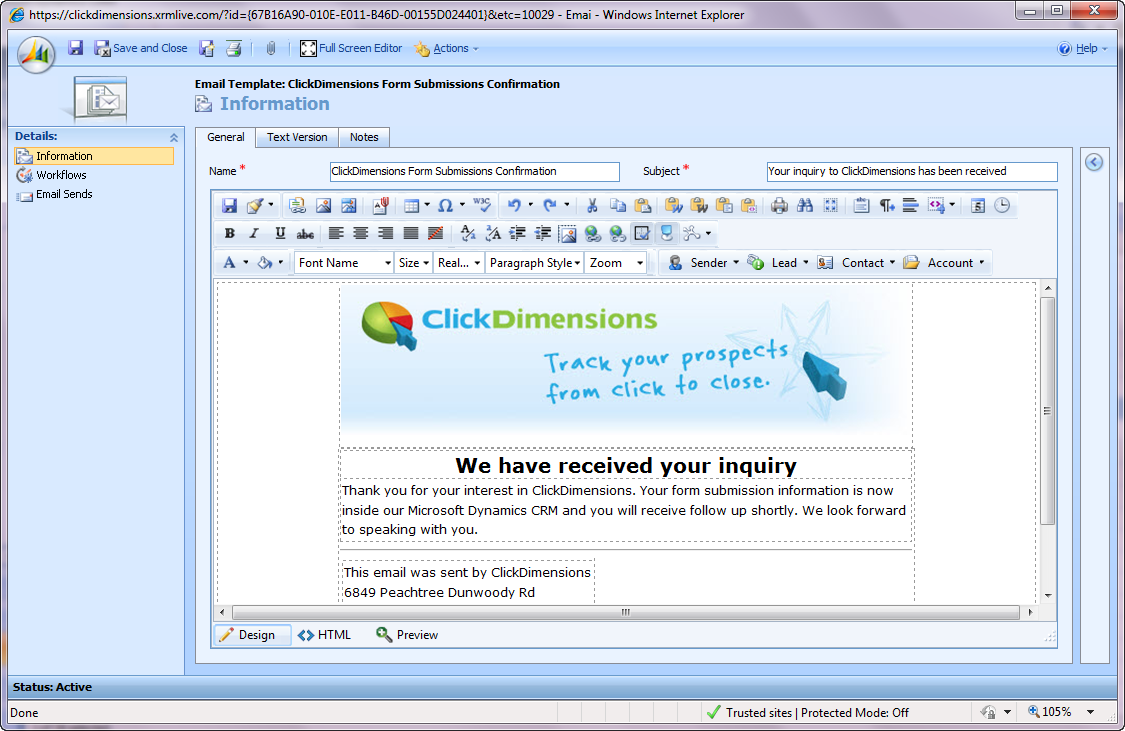Switch editor to HTML mode
Screen dimensions: 1125x731
coord(325,635)
